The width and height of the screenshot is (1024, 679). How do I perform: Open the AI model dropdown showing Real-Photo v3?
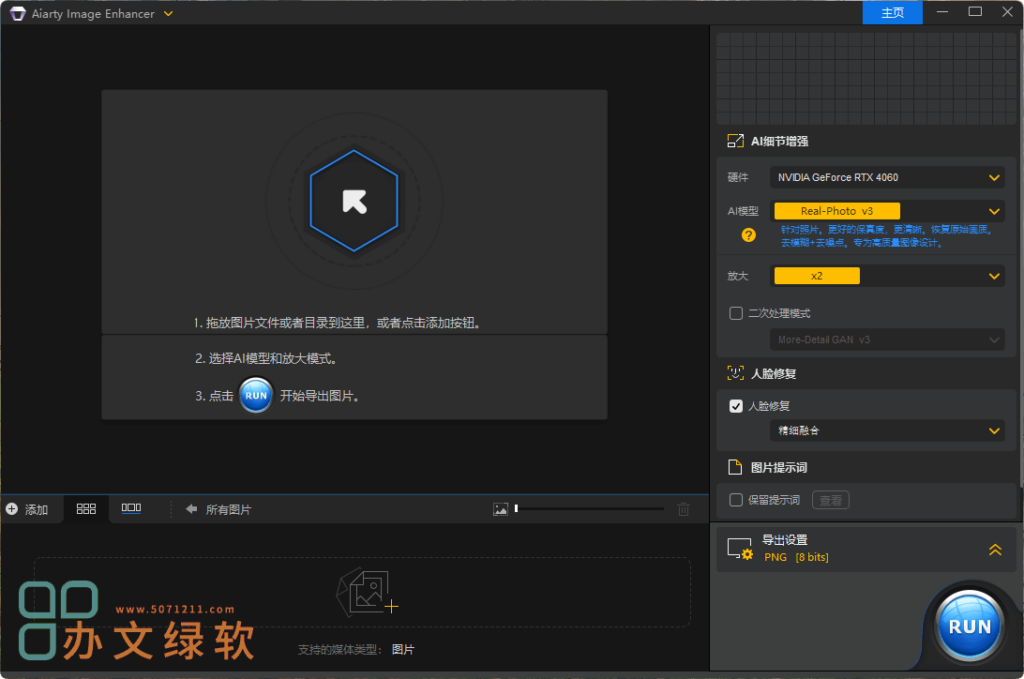[x=887, y=211]
